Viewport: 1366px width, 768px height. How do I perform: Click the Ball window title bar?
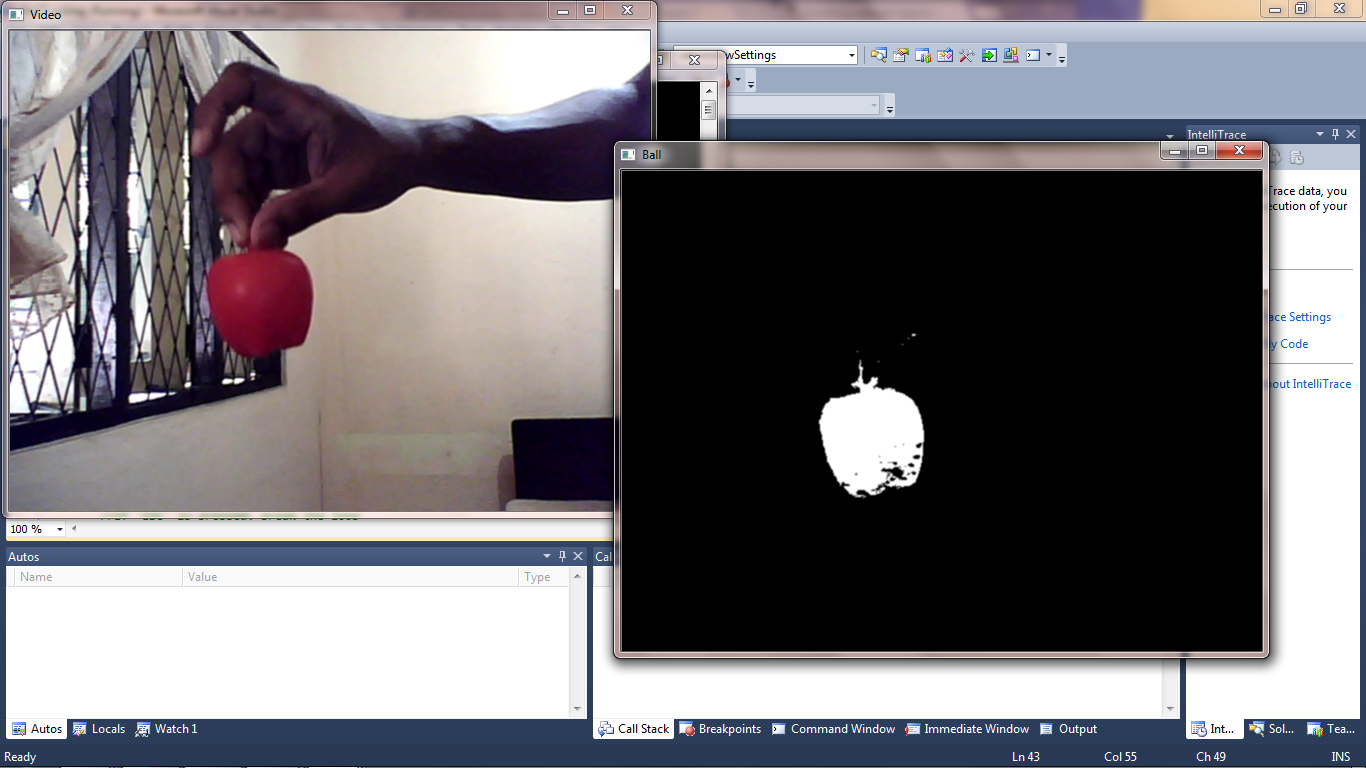[888, 154]
